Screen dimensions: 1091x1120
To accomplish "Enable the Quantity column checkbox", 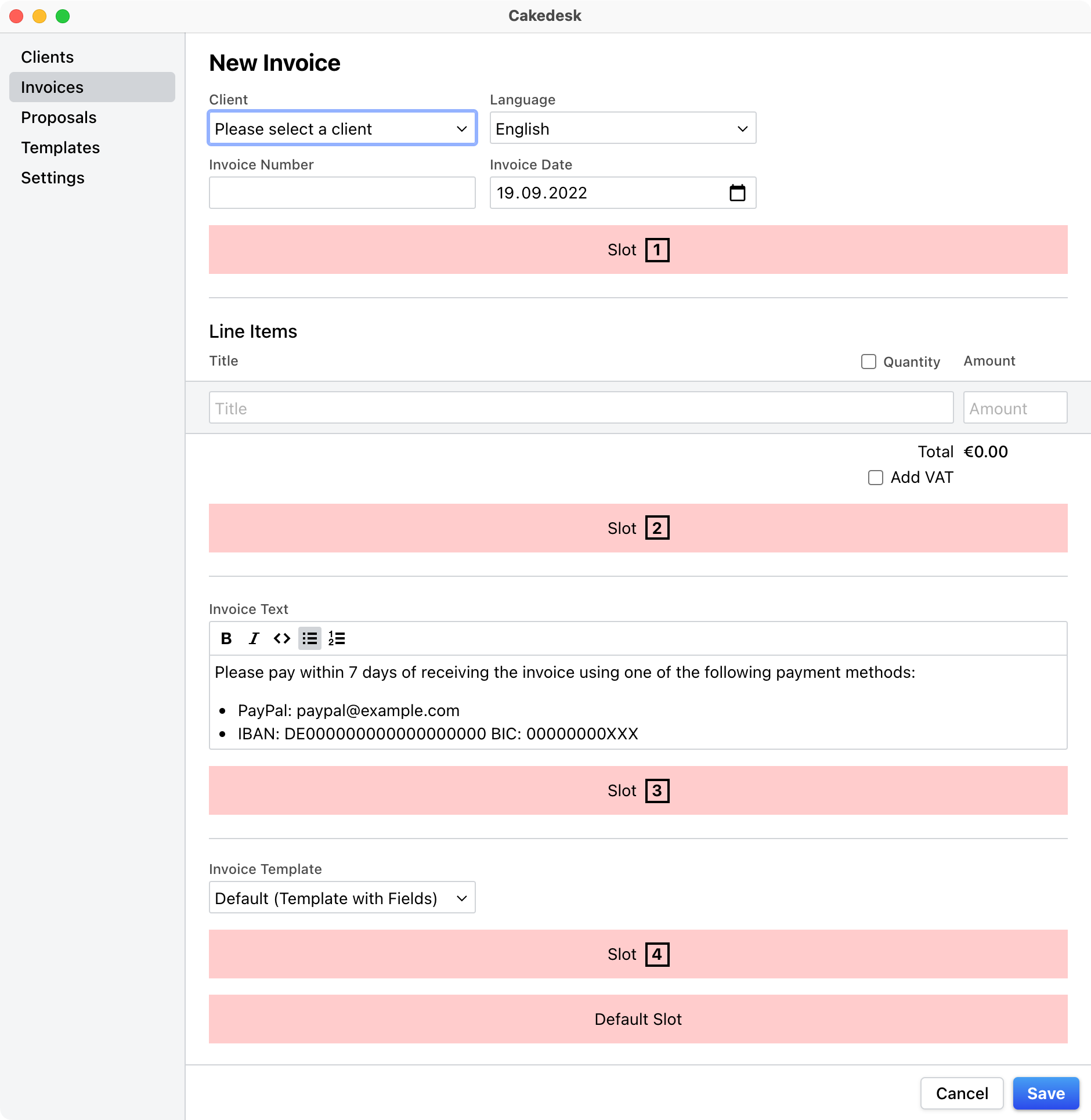I will click(x=869, y=362).
